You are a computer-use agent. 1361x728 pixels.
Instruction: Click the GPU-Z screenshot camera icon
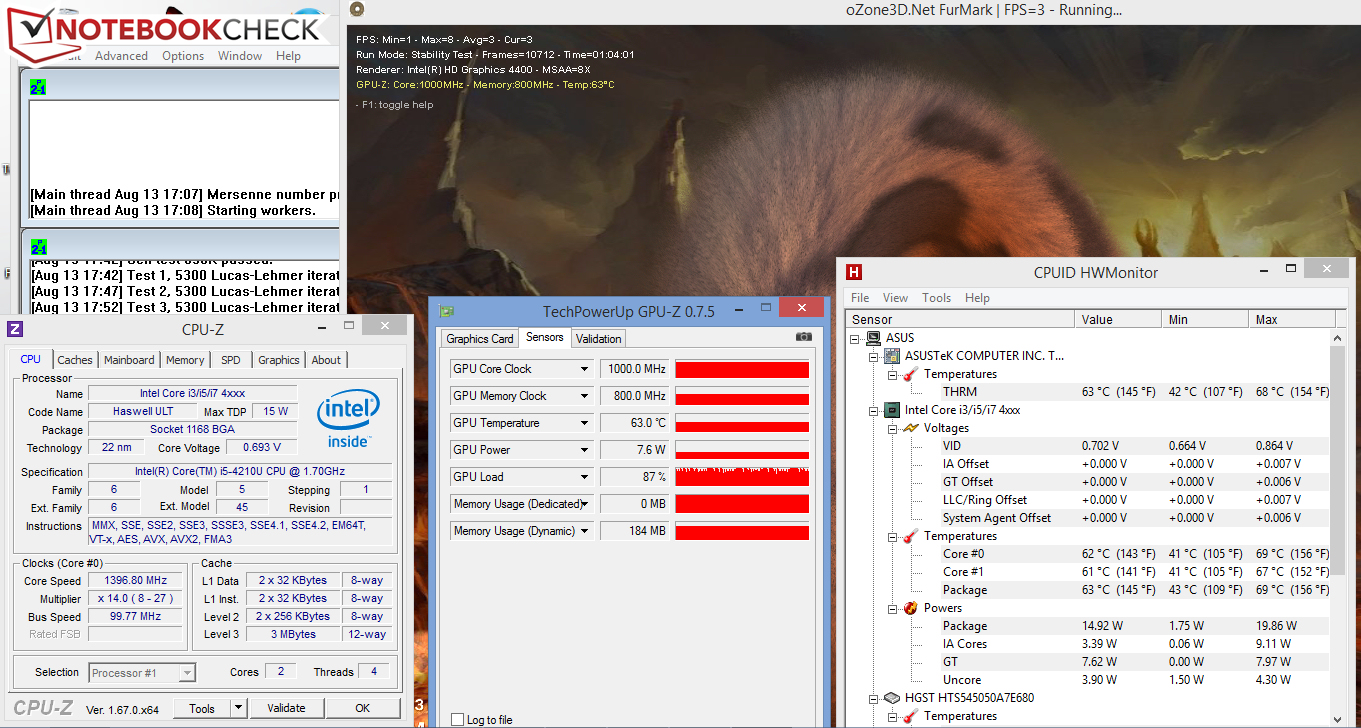coord(804,337)
